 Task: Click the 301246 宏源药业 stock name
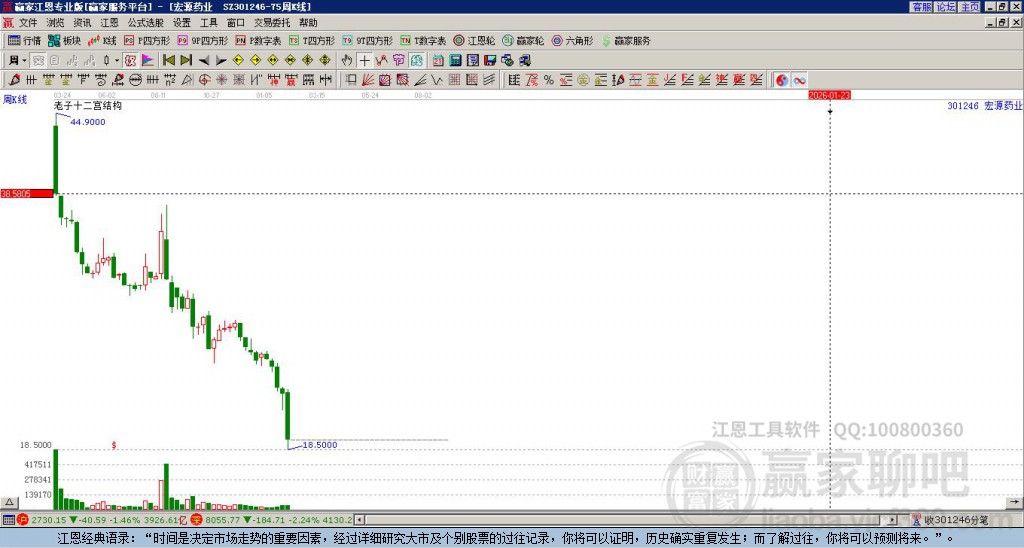985,105
